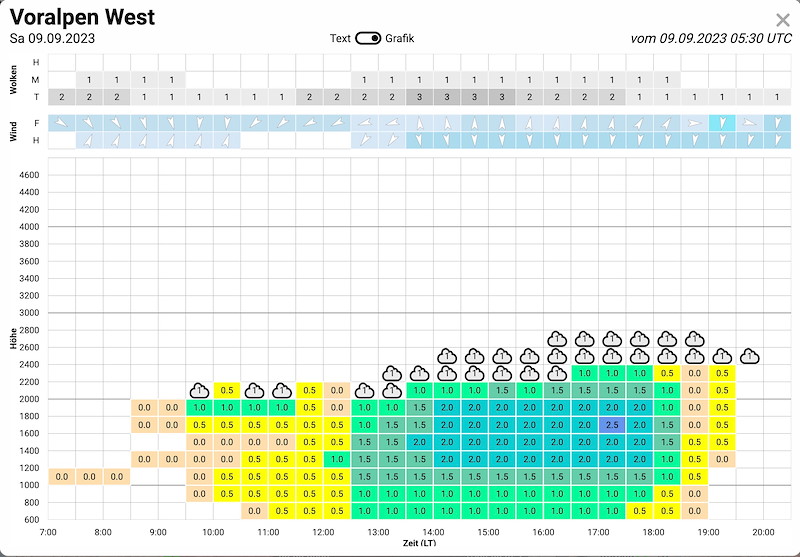Screen dimensions: 800x557
Task: Click the highlighted cyan F wind arrow at 19:00
Action: pos(722,123)
